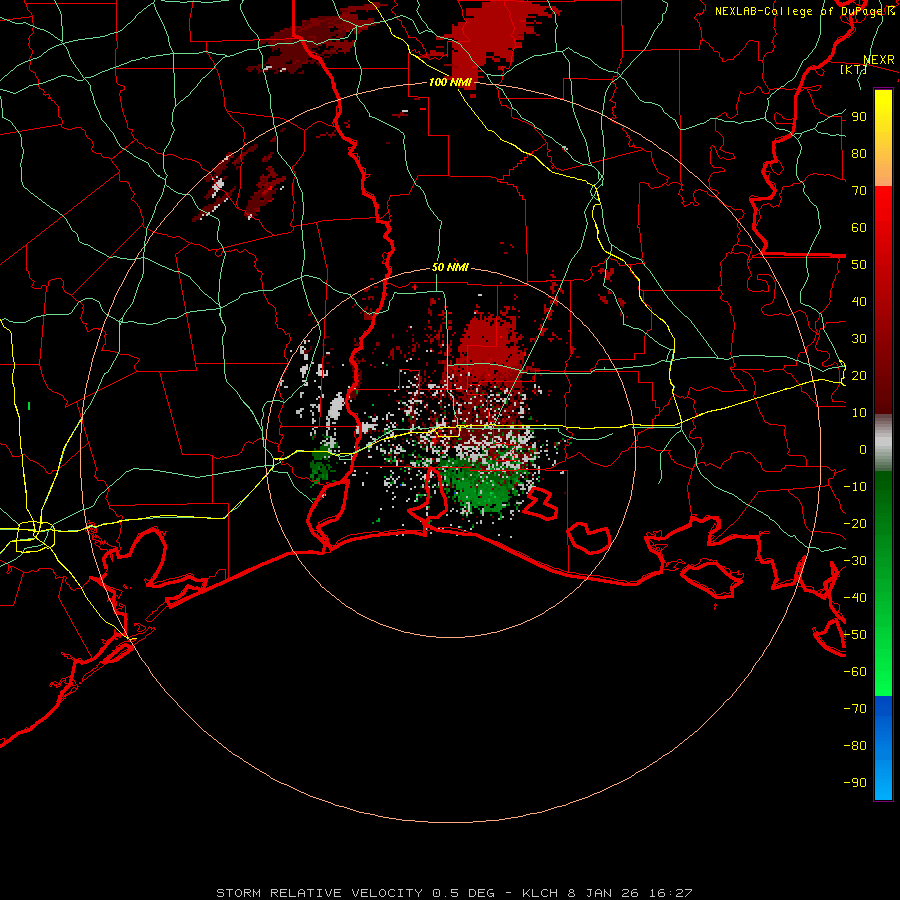Click the KLCH radar site identifier
Image resolution: width=900 pixels, height=900 pixels.
[540, 893]
